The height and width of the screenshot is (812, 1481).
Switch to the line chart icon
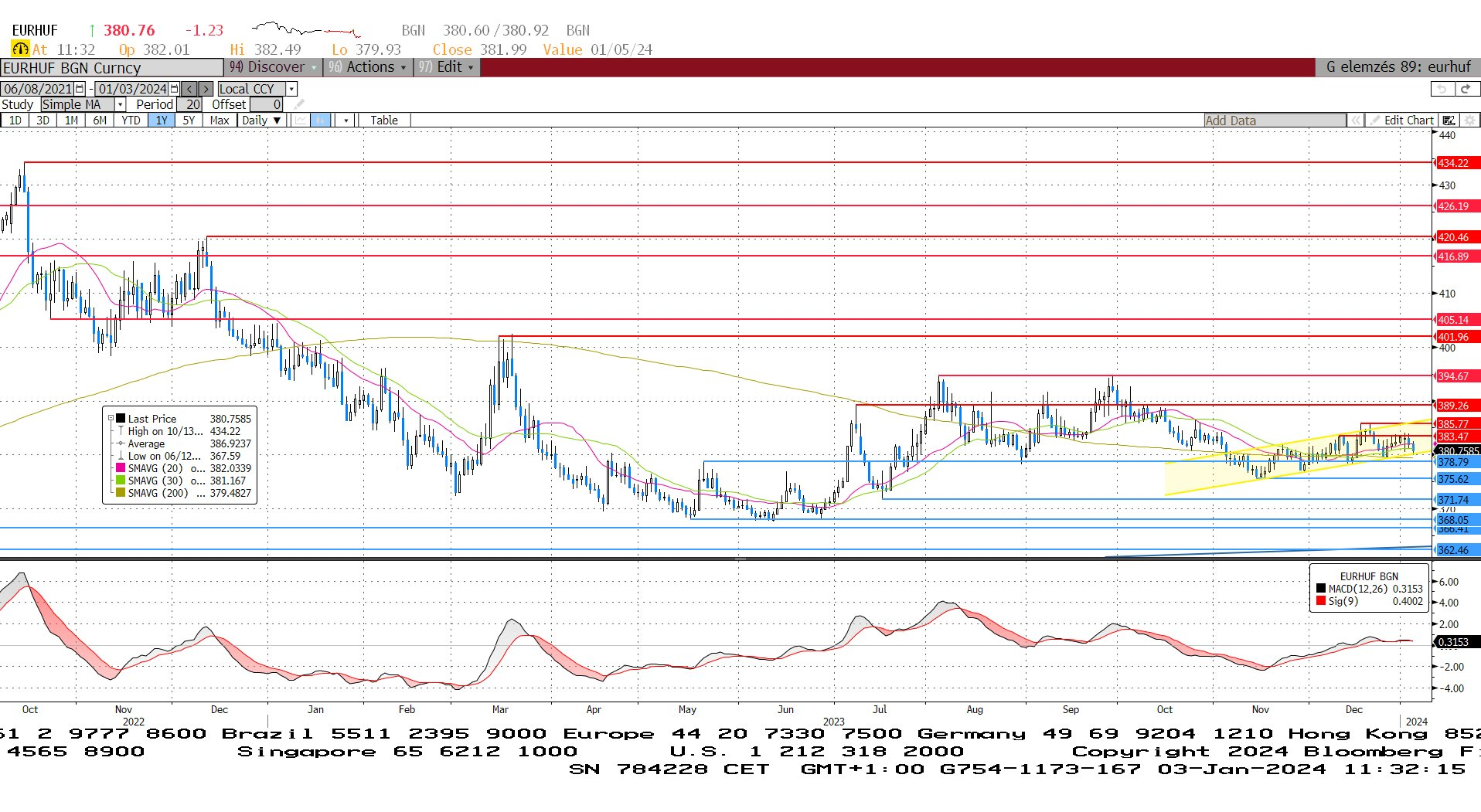(x=300, y=121)
